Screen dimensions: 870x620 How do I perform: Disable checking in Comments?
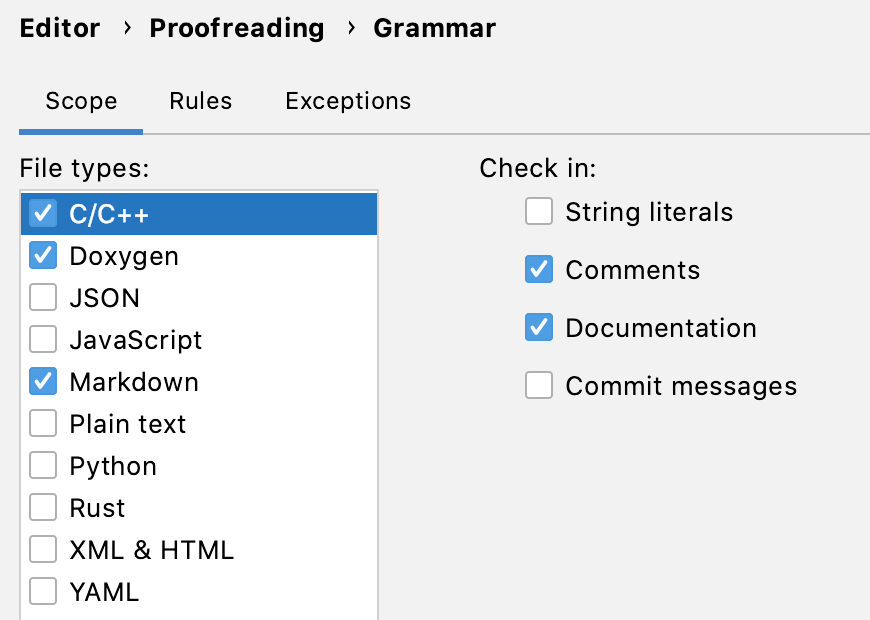[539, 269]
